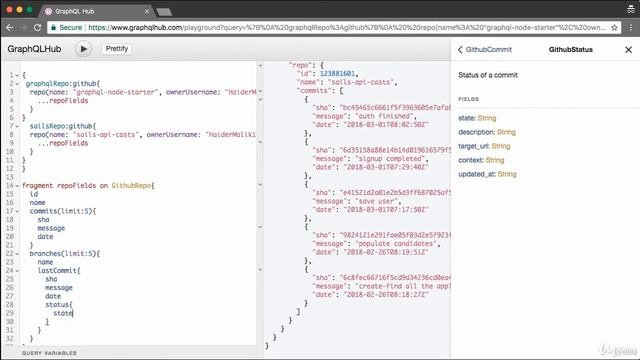Open the QUERY VARIABLES panel
This screenshot has height=360, width=640.
(49, 353)
